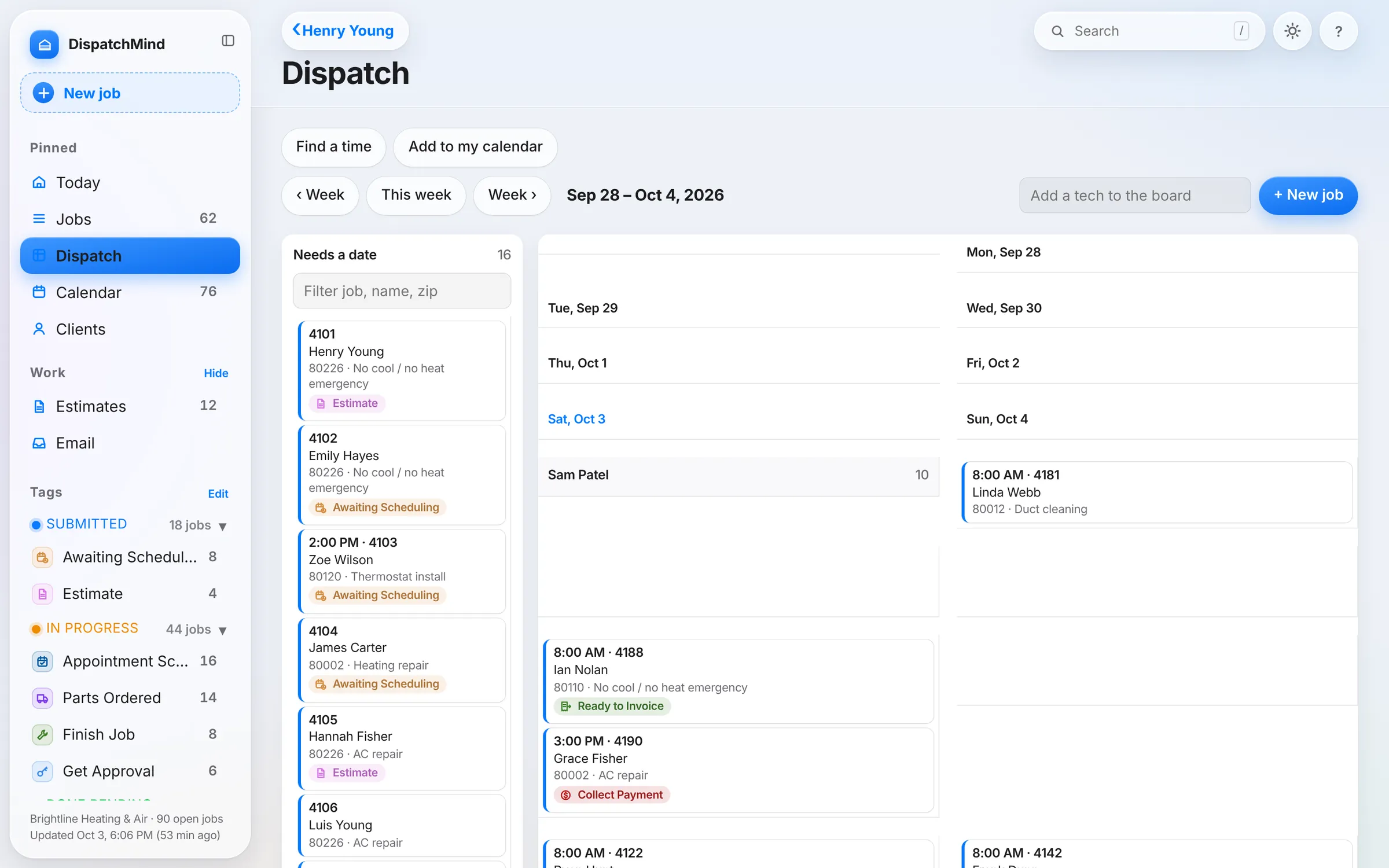Click the blue + New job button
Viewport: 1389px width, 868px height.
click(1308, 196)
